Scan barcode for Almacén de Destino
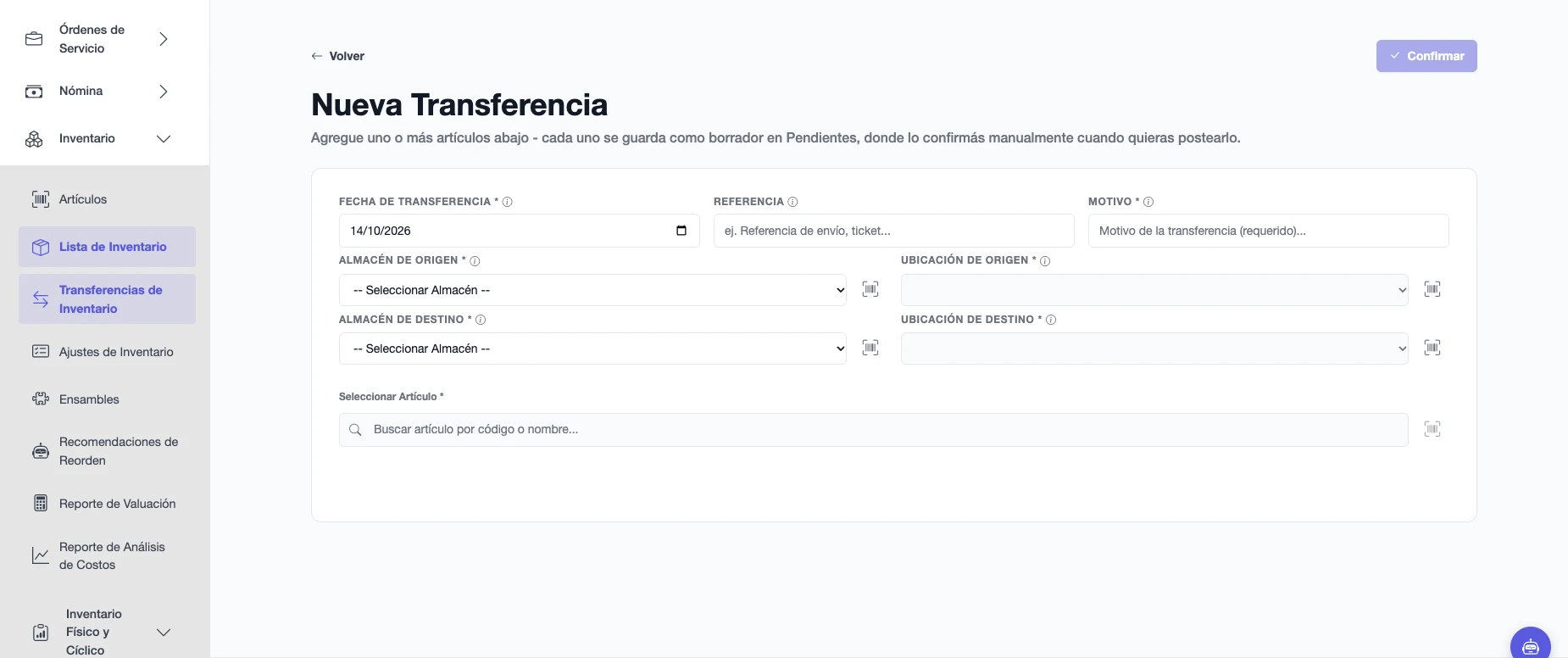The image size is (1568, 658). (x=870, y=348)
